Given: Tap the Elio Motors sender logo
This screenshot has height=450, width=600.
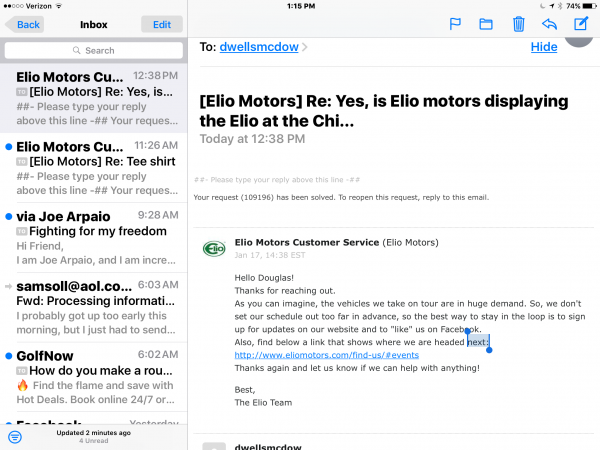Looking at the screenshot, I should click(x=213, y=248).
